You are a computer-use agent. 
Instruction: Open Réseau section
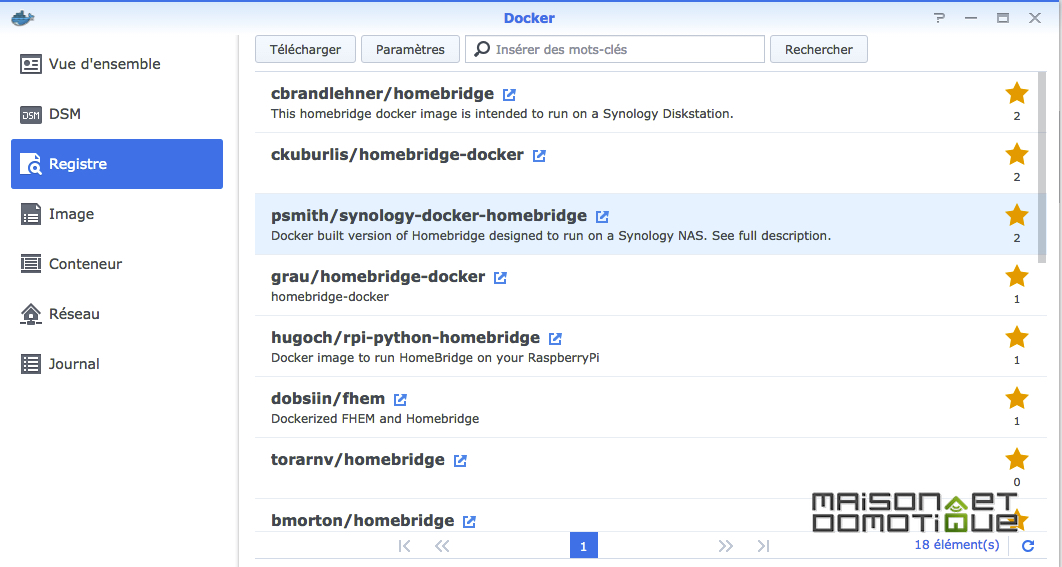(x=116, y=314)
